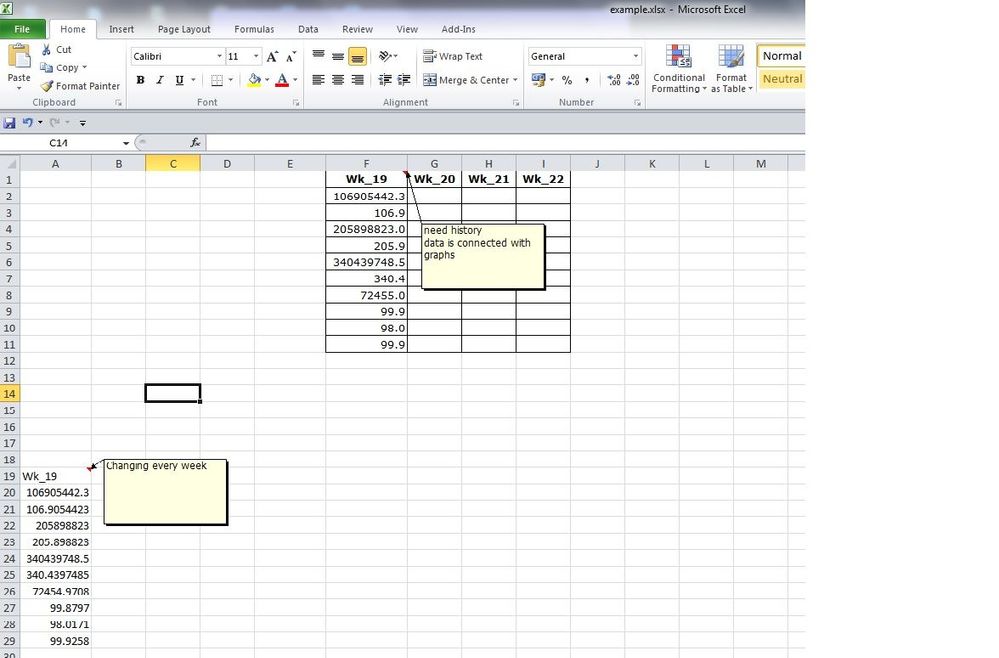
Task: Open Format as Table gallery
Action: tap(731, 69)
